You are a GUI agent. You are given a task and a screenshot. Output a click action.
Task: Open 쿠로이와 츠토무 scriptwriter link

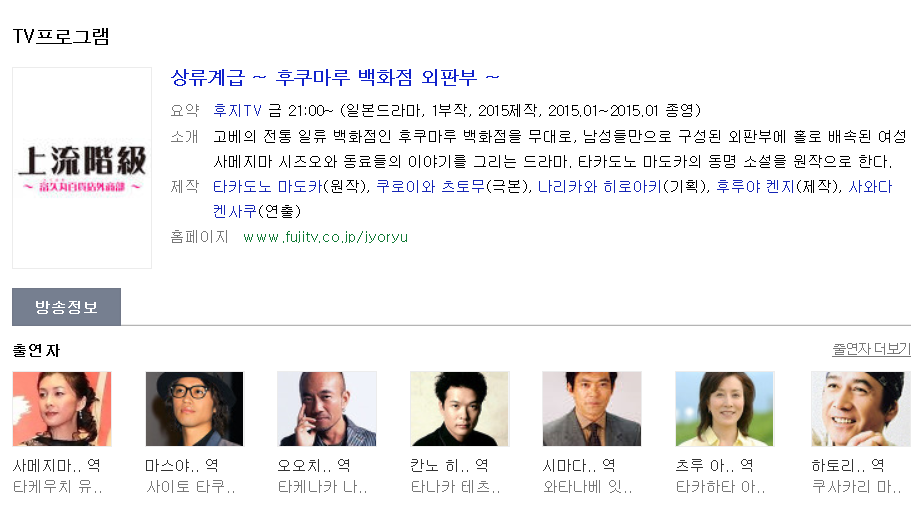pos(430,187)
